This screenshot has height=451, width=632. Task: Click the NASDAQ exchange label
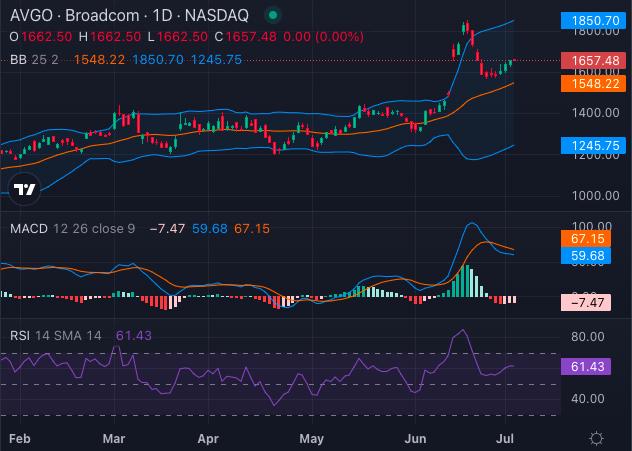[216, 16]
